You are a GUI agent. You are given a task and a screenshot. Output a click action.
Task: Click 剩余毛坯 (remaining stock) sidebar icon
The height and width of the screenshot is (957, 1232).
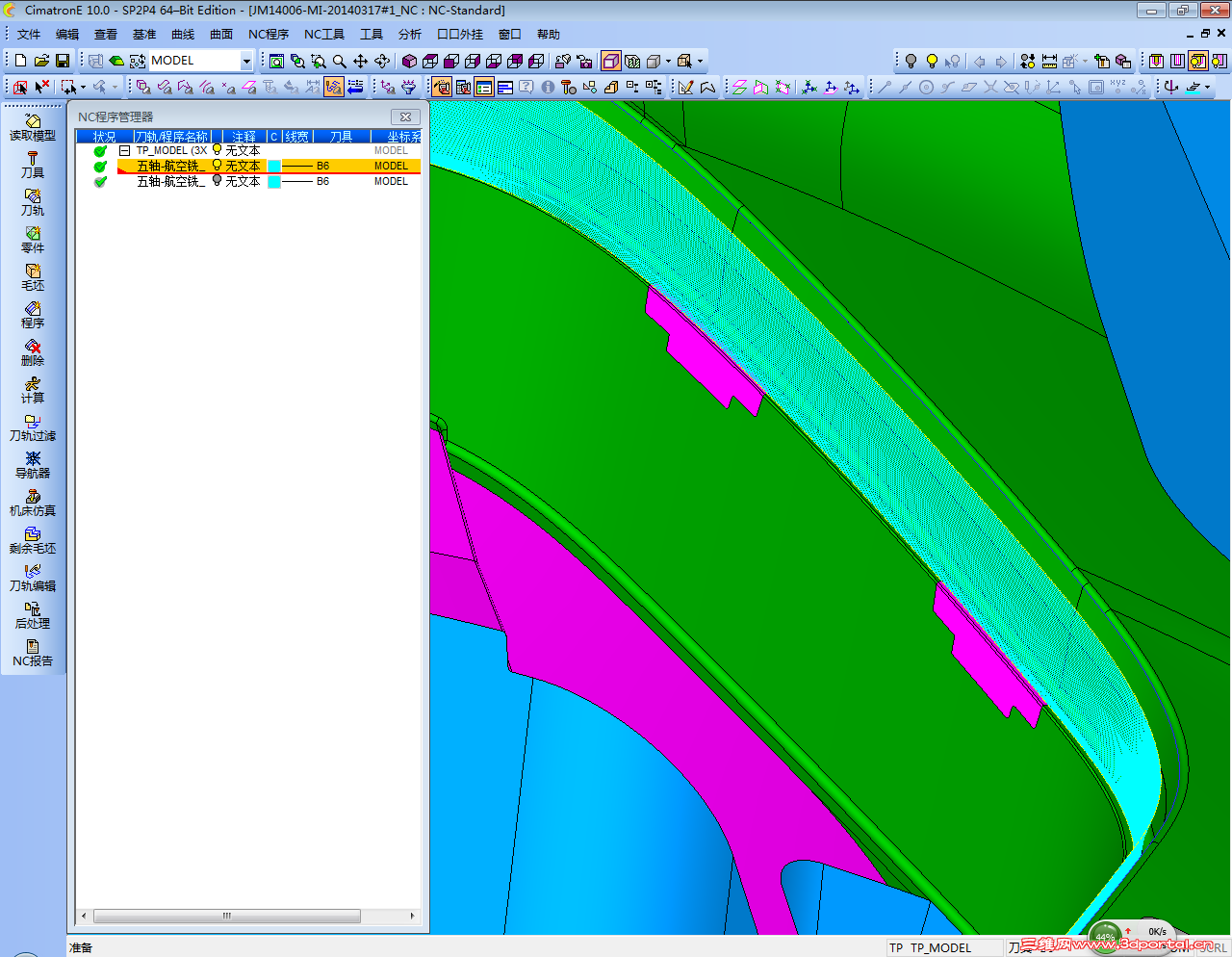33,541
